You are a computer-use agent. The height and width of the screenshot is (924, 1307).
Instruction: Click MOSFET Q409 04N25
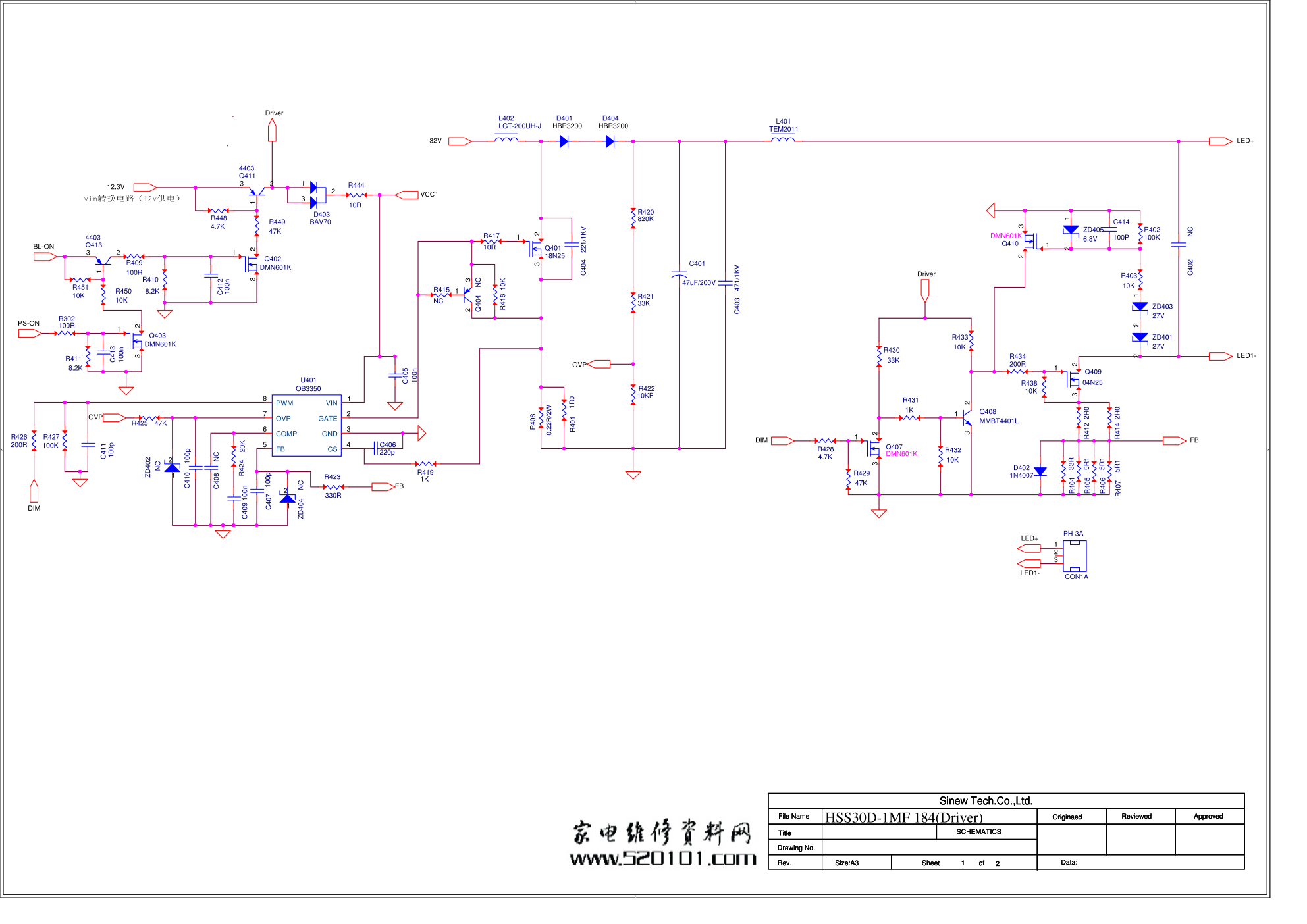coord(1073,380)
